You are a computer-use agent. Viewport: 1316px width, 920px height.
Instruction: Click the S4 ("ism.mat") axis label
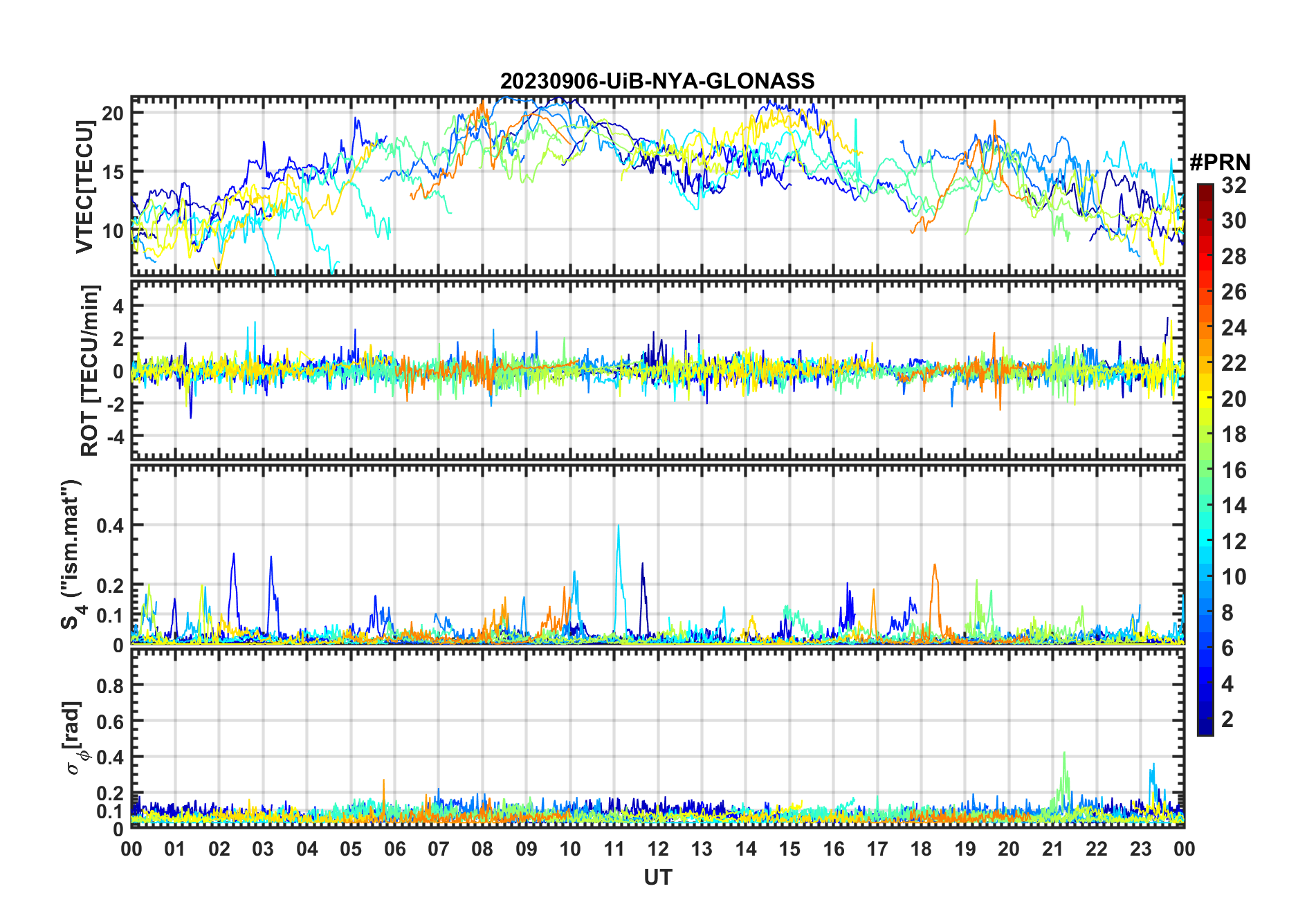(x=71, y=555)
